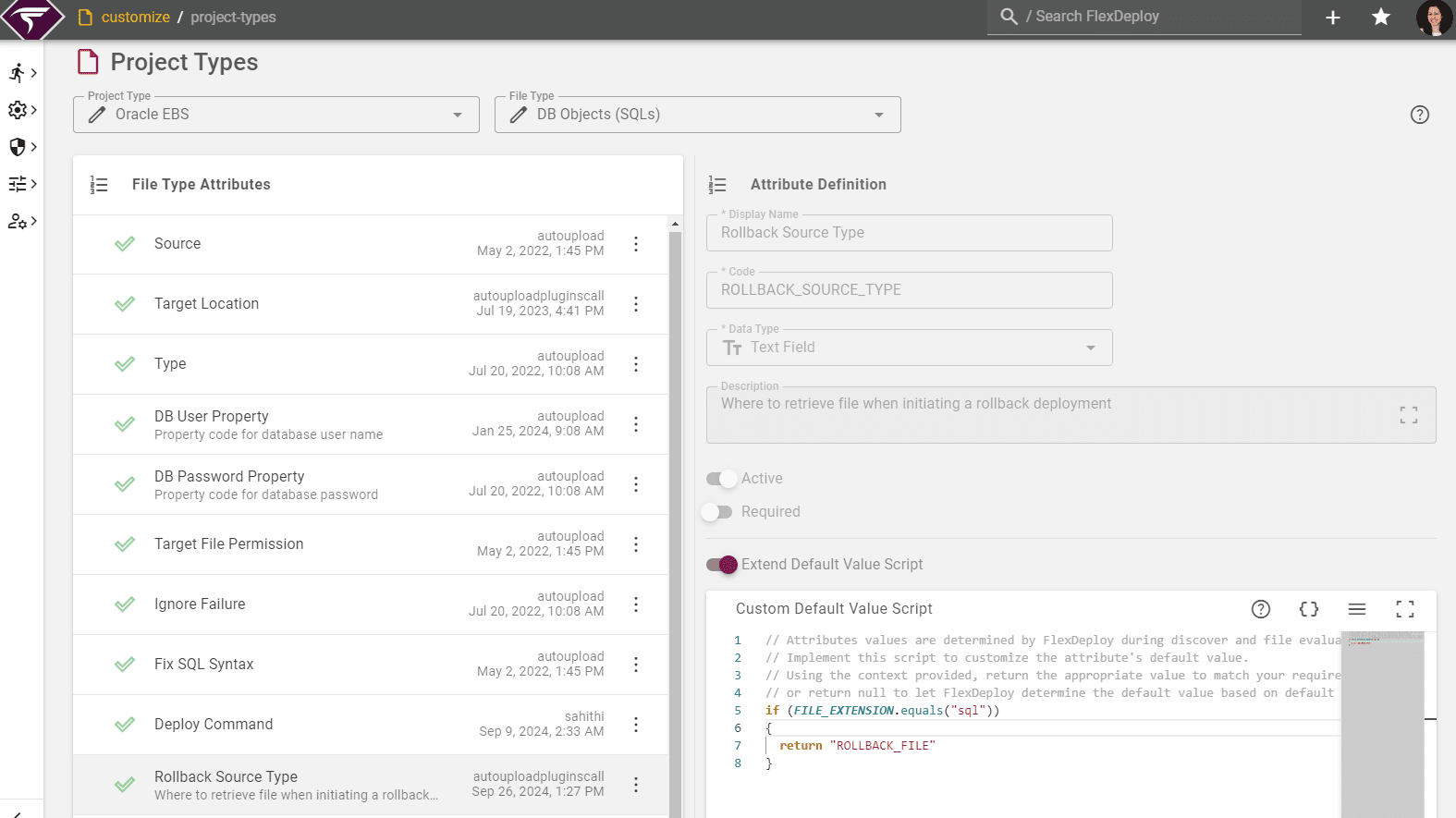Toggle the Active switch
Viewport: 1456px width, 818px height.
pos(722,479)
